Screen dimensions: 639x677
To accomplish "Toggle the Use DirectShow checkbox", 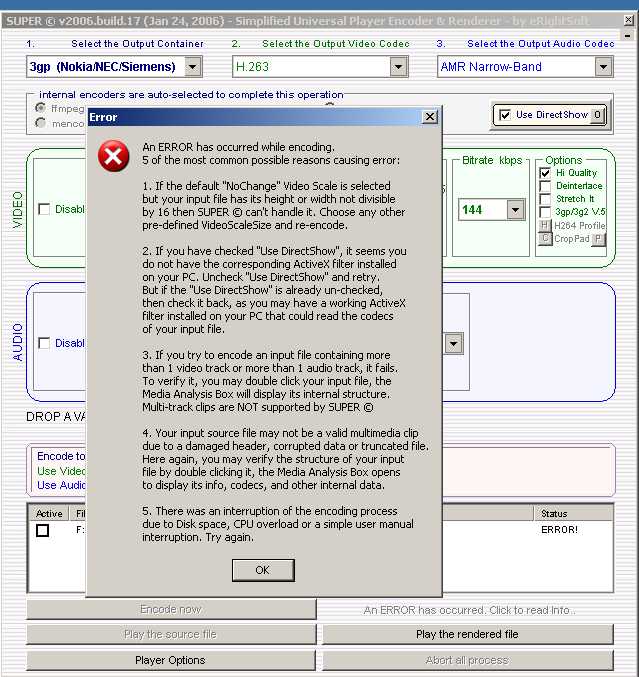I will pyautogui.click(x=504, y=115).
